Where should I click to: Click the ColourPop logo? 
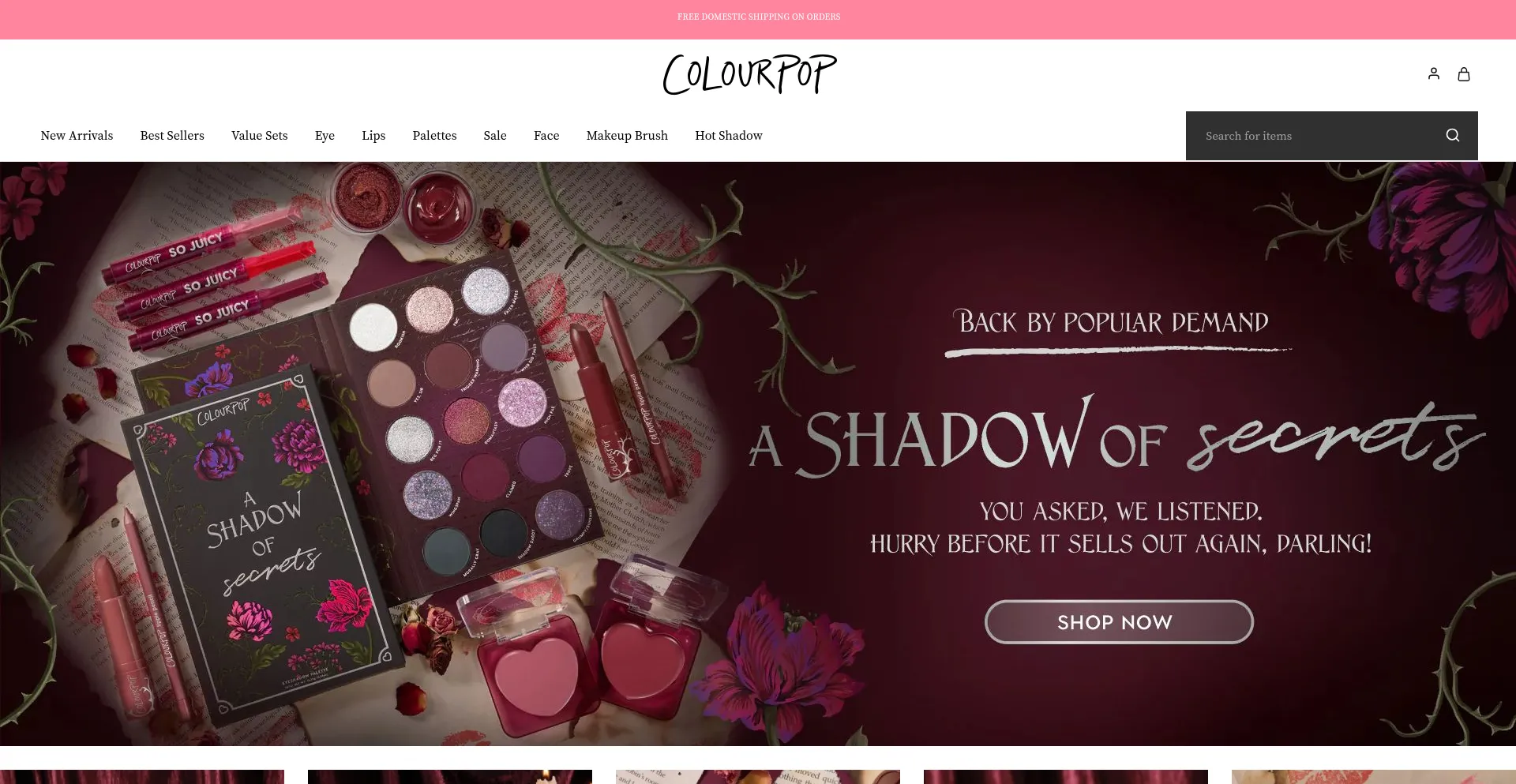749,74
